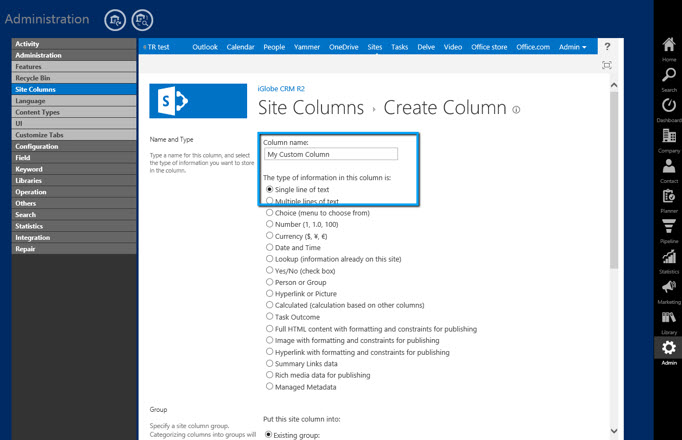Open OneDrive in the top navigation
The image size is (682, 440).
click(x=344, y=47)
